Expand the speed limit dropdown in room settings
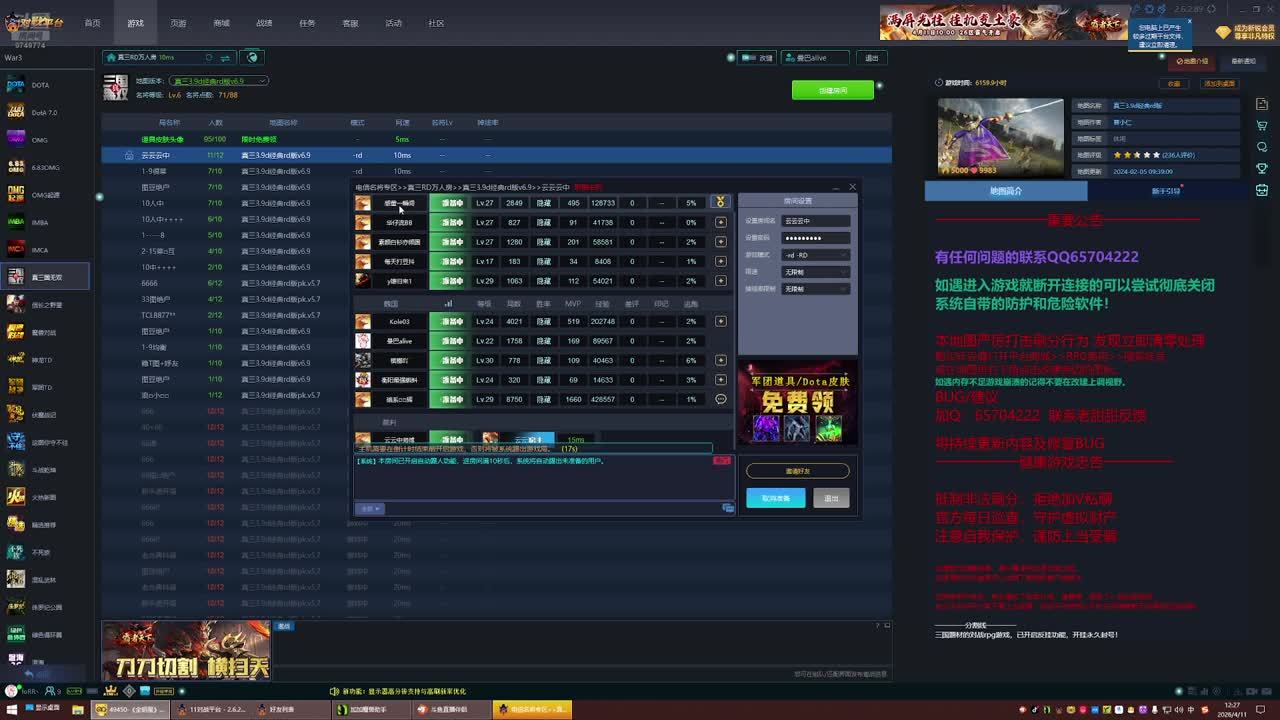The height and width of the screenshot is (720, 1280). (x=815, y=272)
